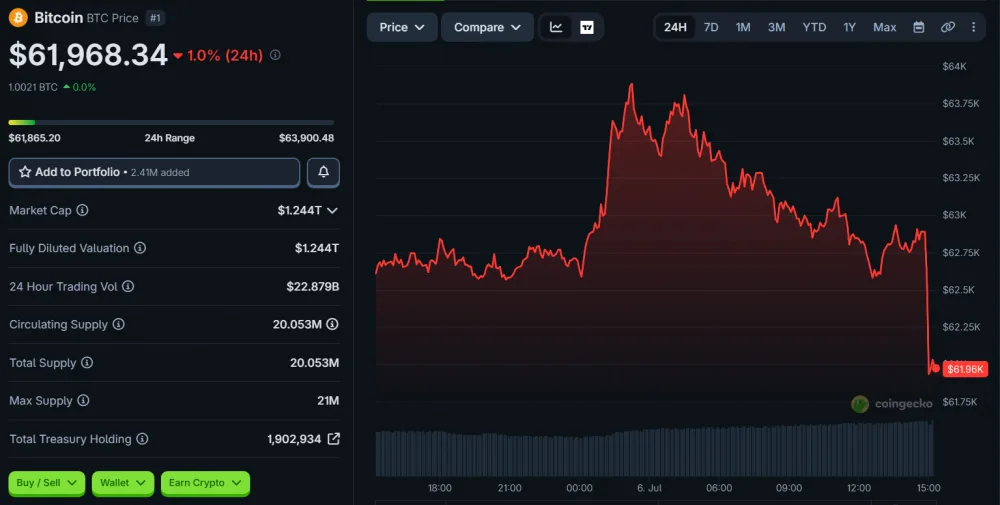
Task: Click the $63,900.48 range high value
Action: [x=306, y=138]
